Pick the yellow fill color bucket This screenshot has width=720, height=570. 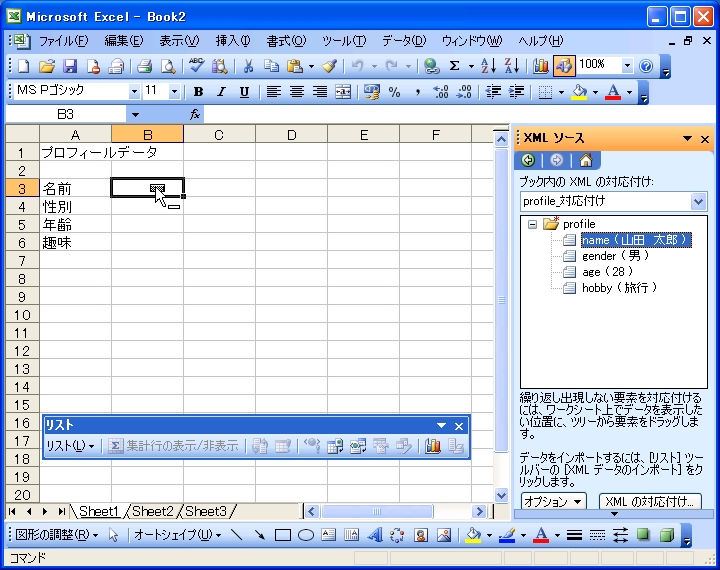(x=579, y=92)
